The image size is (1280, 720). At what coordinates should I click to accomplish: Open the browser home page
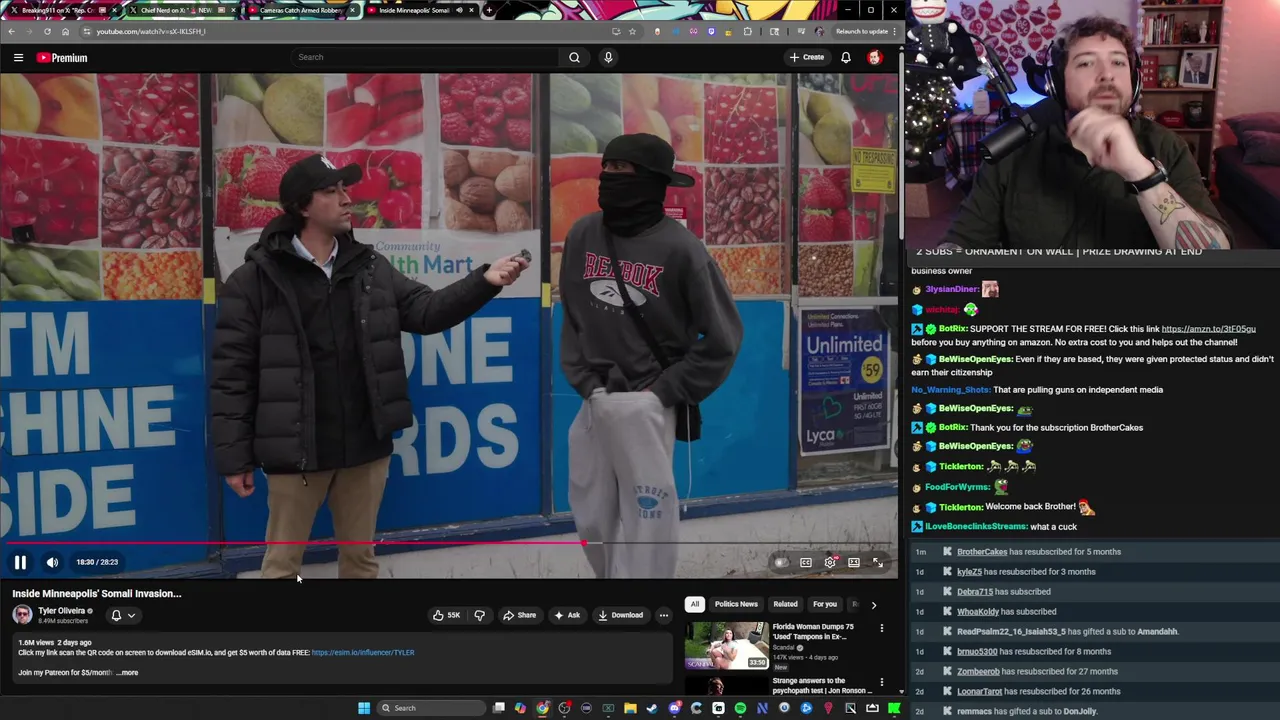(65, 31)
